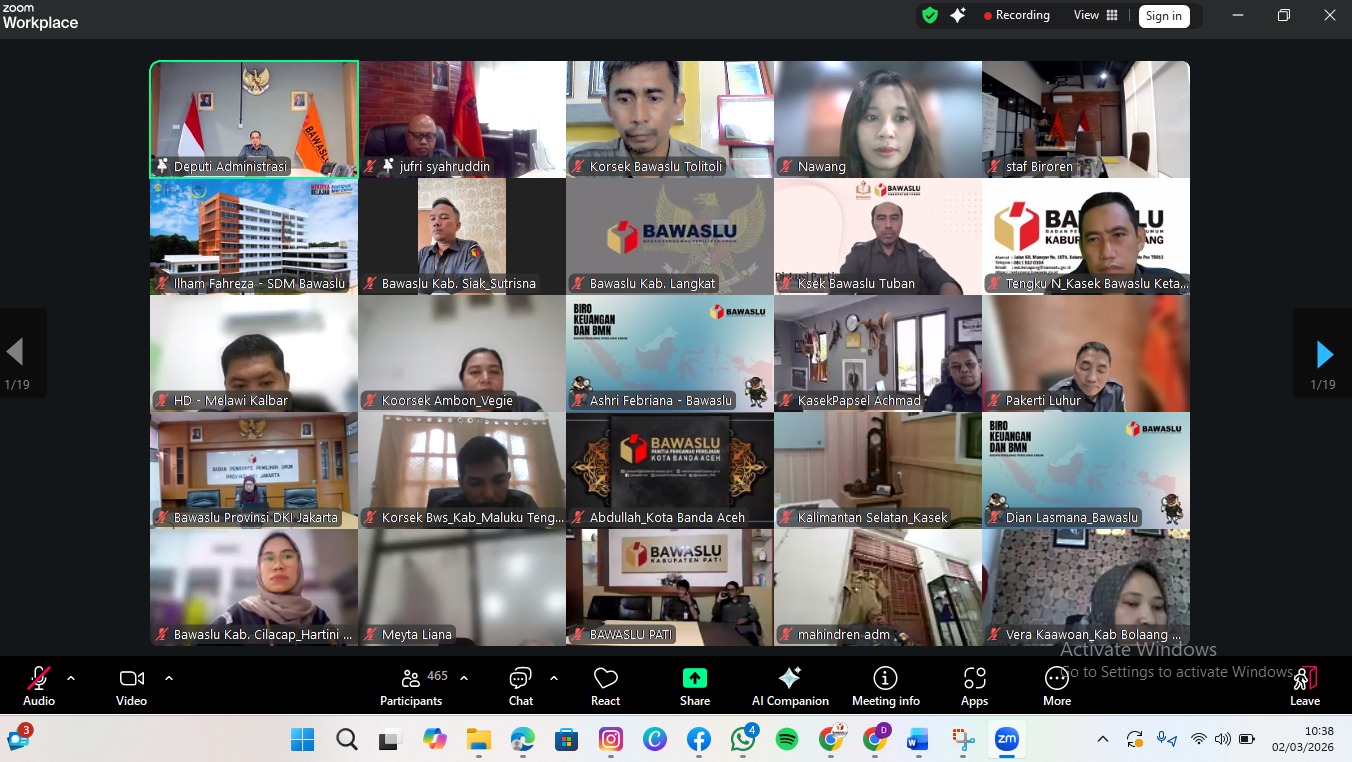1352x762 pixels.
Task: Click the name label Meyta Liana
Action: tap(417, 635)
